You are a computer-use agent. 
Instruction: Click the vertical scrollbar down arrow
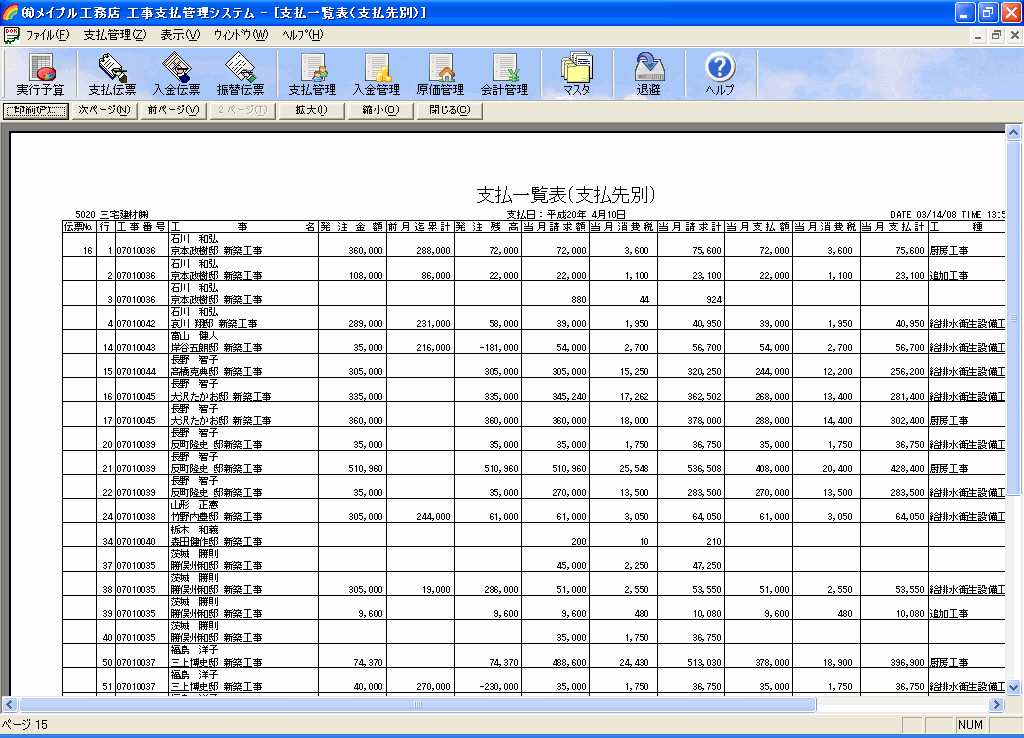pyautogui.click(x=1013, y=687)
